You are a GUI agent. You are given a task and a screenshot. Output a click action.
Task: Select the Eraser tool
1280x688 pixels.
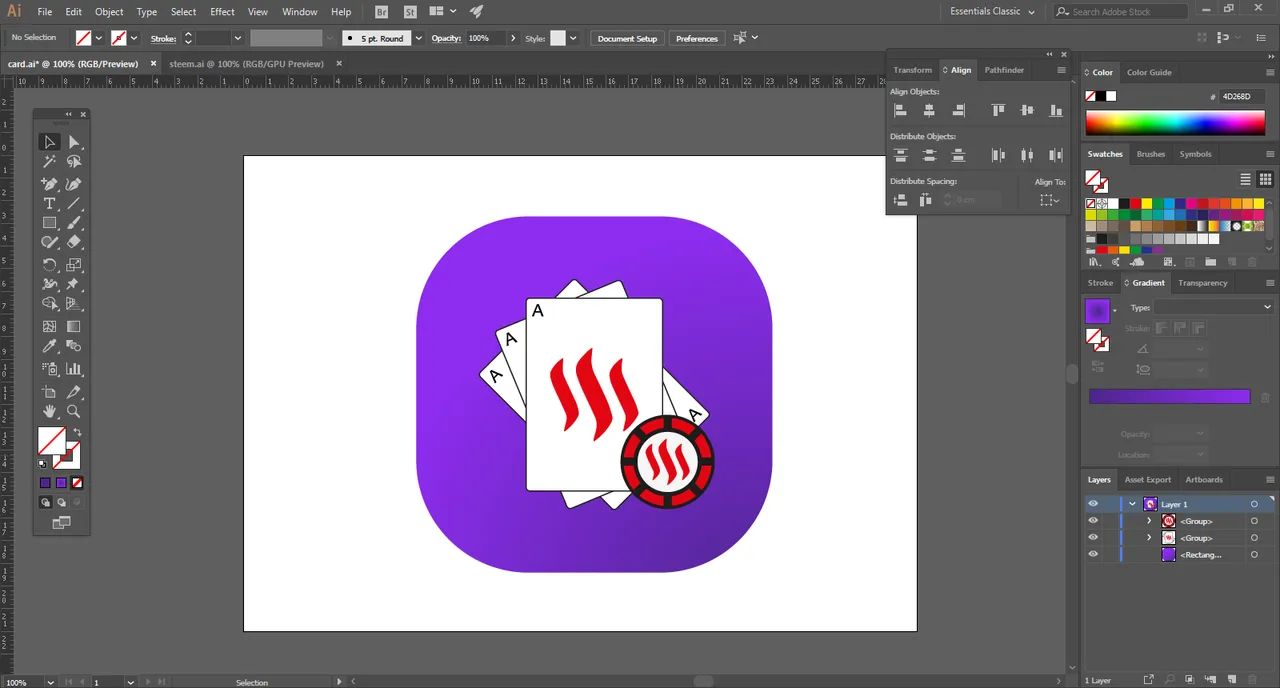74,242
